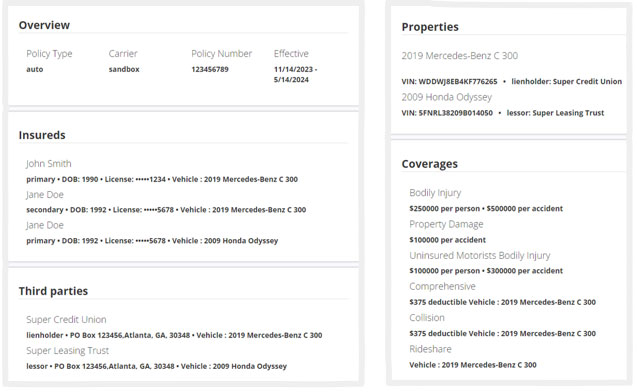Click the lienholder PO Box address line
The image size is (637, 392).
(174, 335)
